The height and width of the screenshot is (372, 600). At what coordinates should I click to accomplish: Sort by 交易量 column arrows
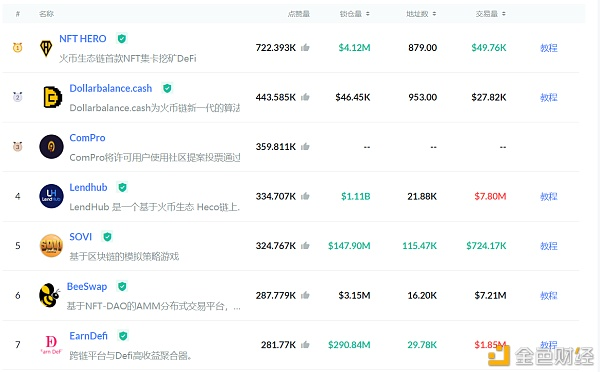click(504, 14)
